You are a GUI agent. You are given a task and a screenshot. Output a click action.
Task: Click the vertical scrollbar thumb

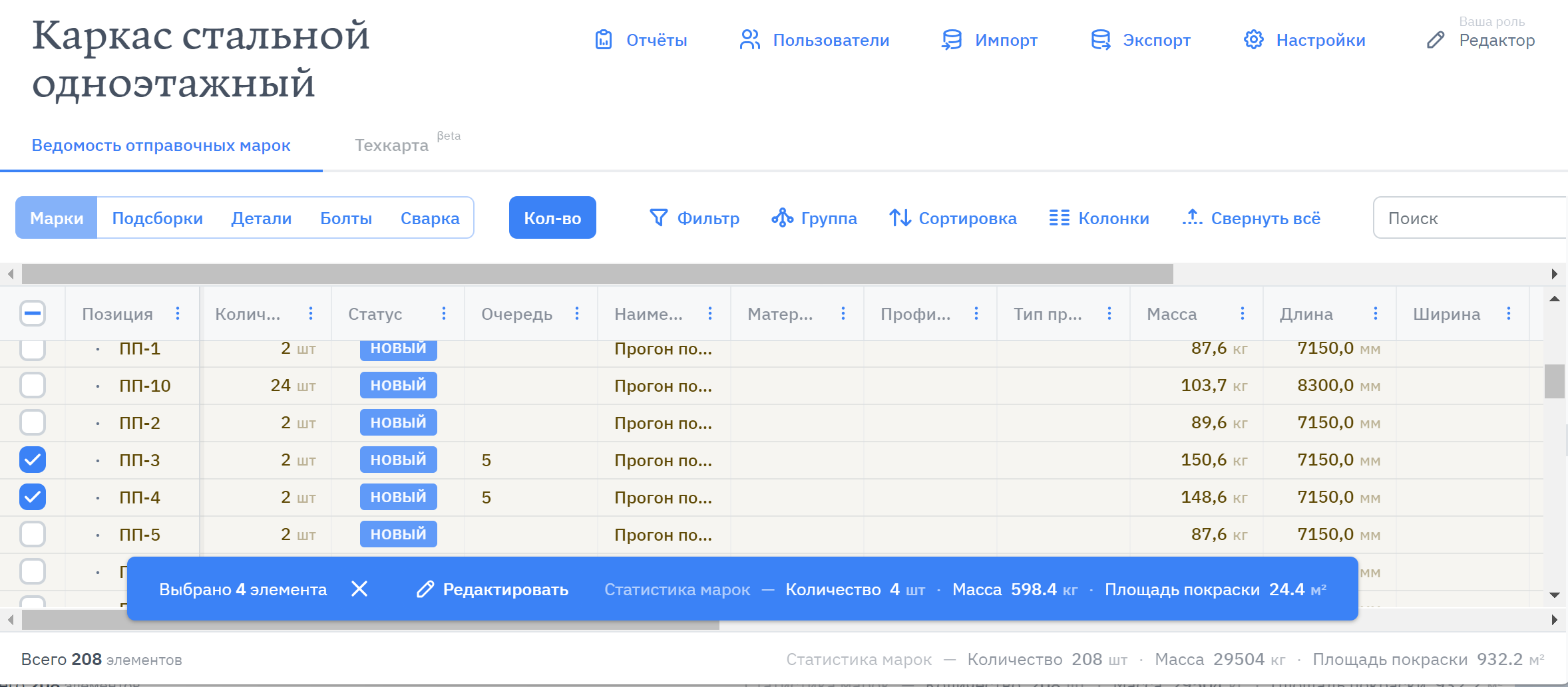[1555, 381]
